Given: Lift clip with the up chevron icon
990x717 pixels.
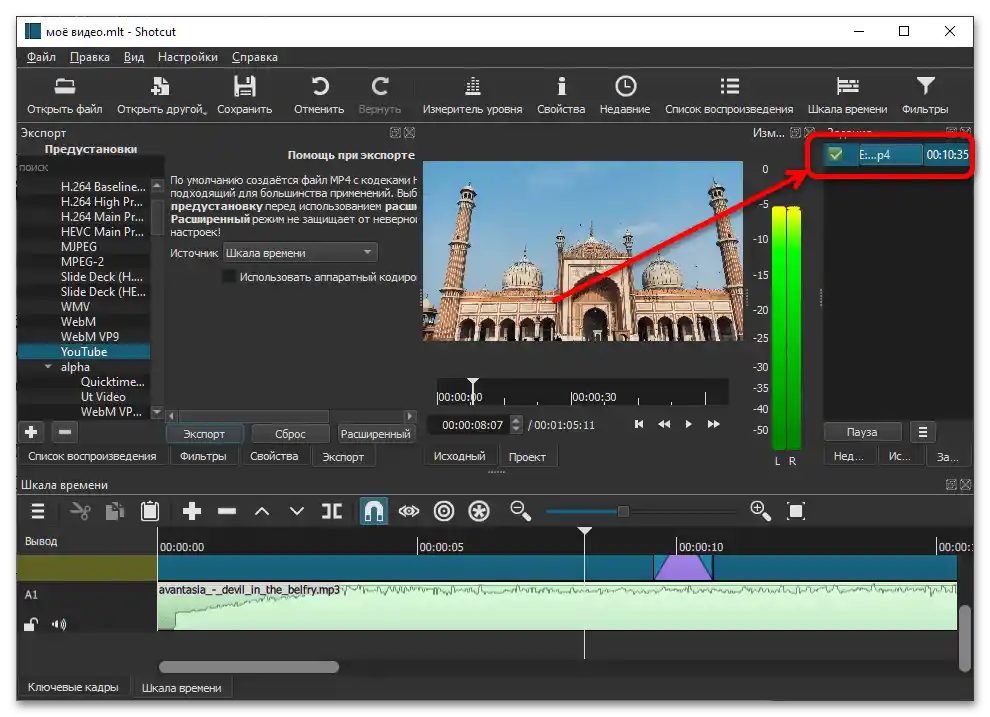Looking at the screenshot, I should tap(262, 511).
